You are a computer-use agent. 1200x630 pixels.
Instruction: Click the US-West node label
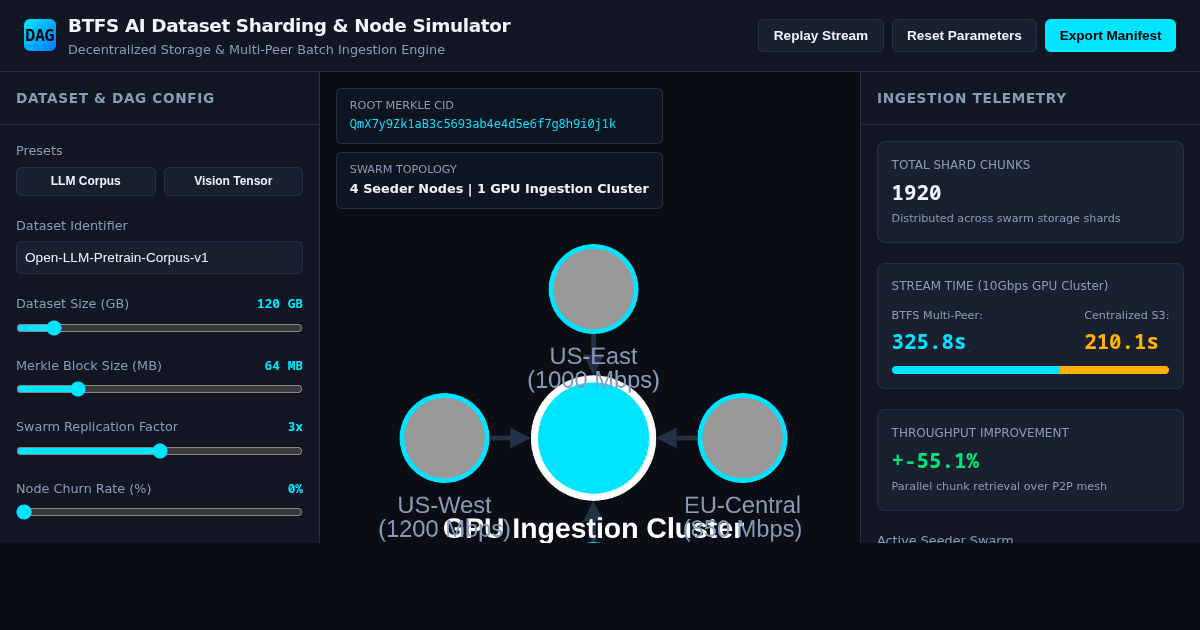coord(444,517)
